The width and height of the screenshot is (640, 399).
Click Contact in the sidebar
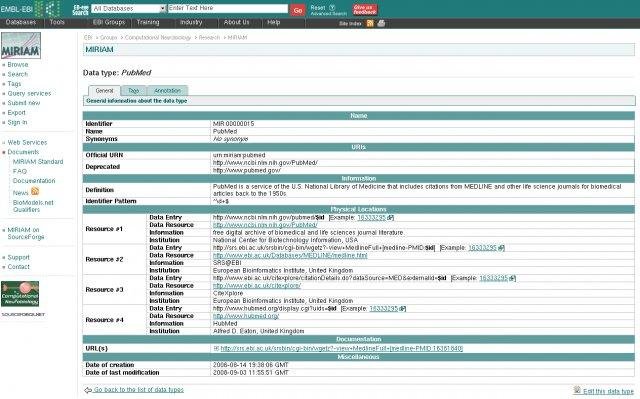[x=19, y=267]
